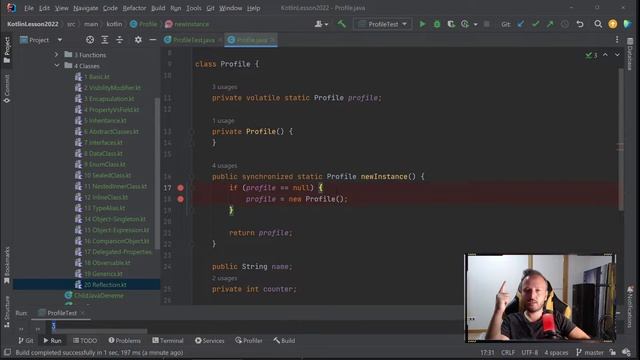The image size is (640, 360).
Task: Open the Services tool window
Action: pyautogui.click(x=209, y=340)
